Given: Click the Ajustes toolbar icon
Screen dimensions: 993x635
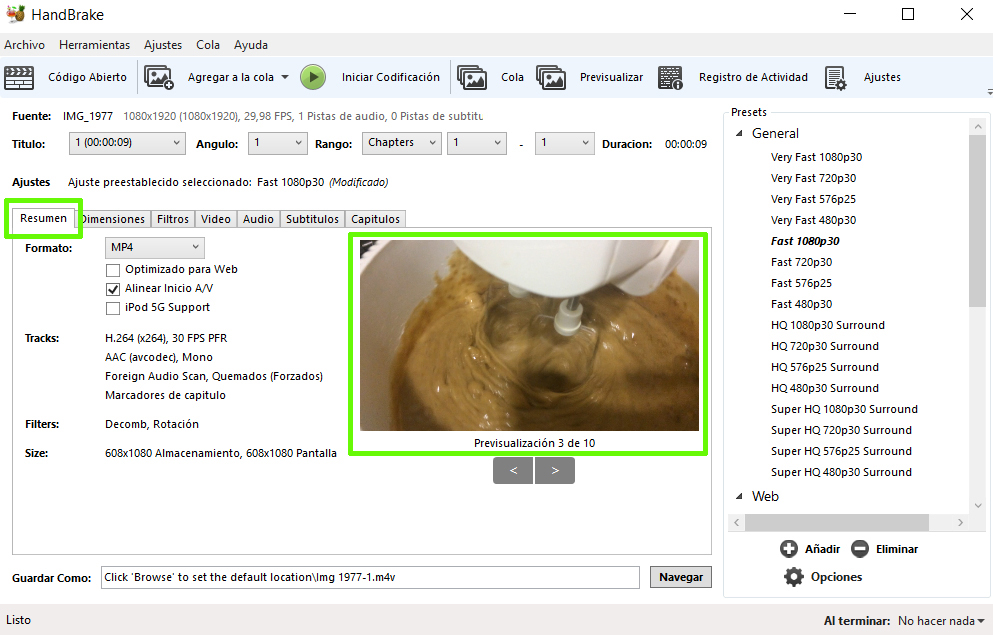Looking at the screenshot, I should (836, 77).
